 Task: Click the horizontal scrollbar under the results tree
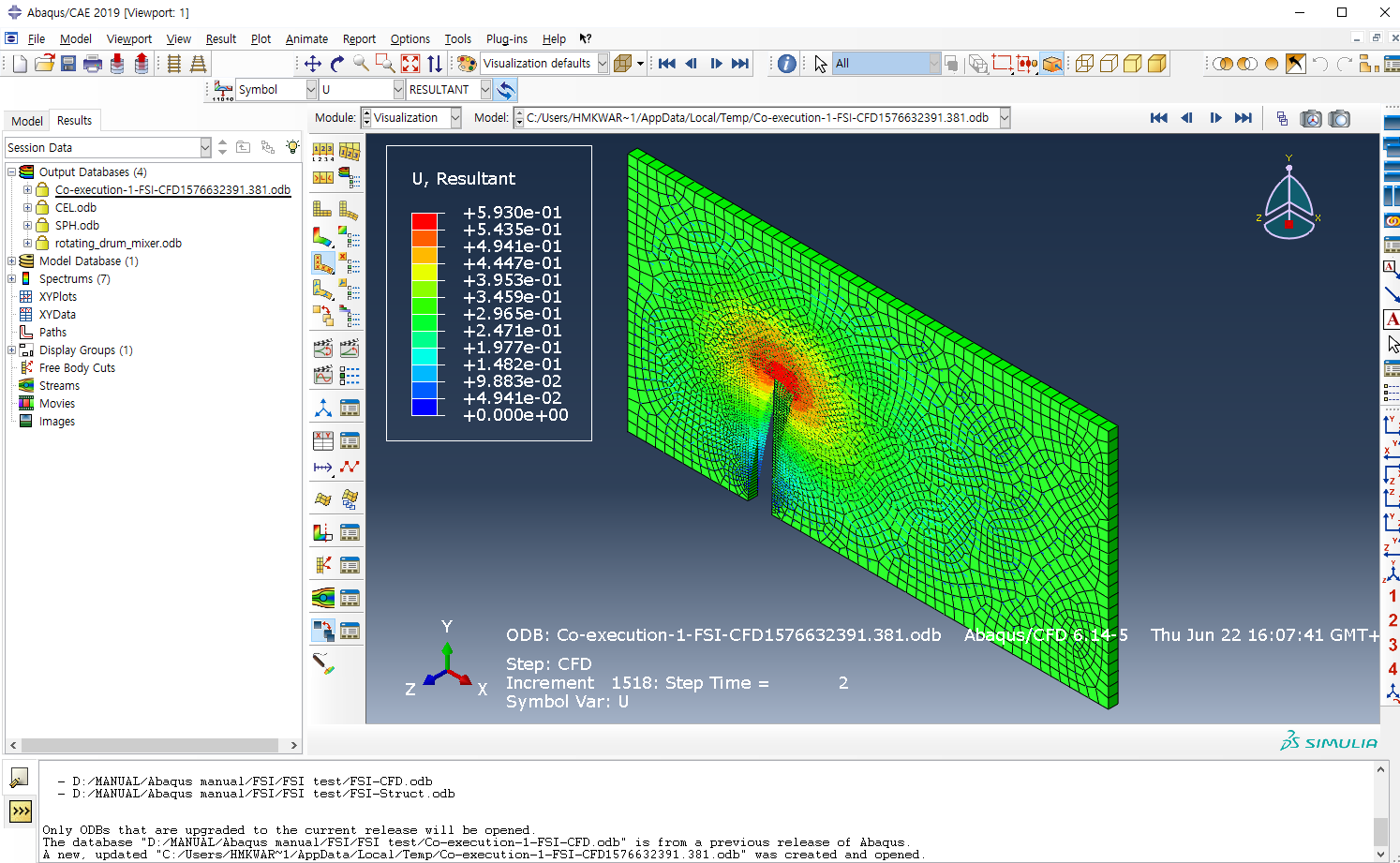152,746
